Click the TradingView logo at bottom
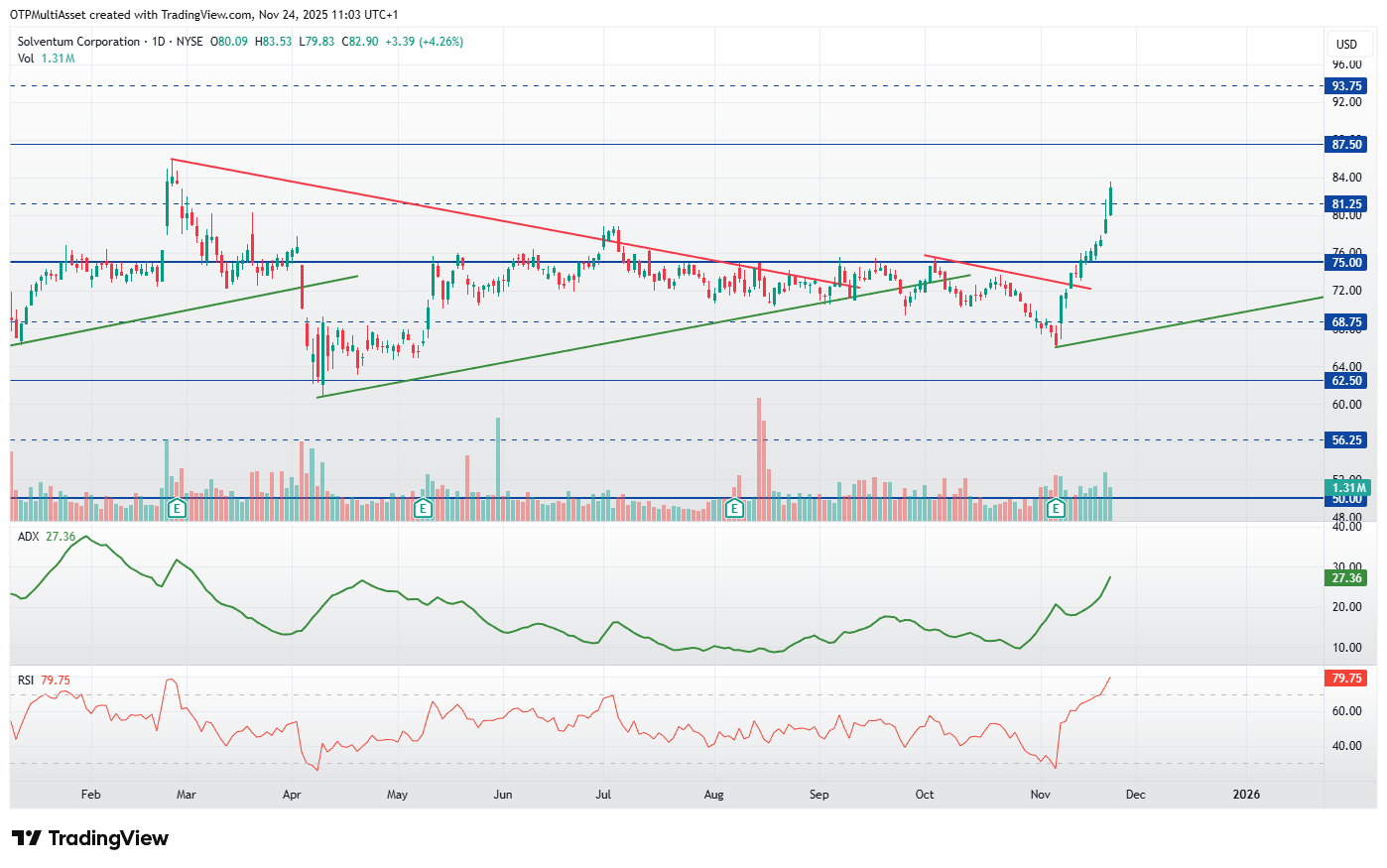 (x=90, y=838)
